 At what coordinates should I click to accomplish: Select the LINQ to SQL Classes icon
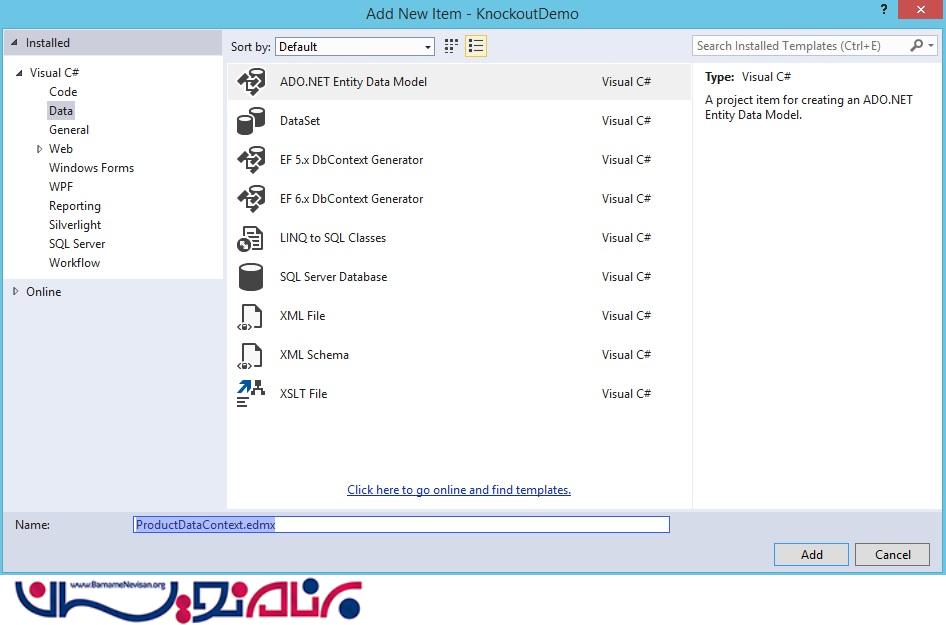pos(250,238)
